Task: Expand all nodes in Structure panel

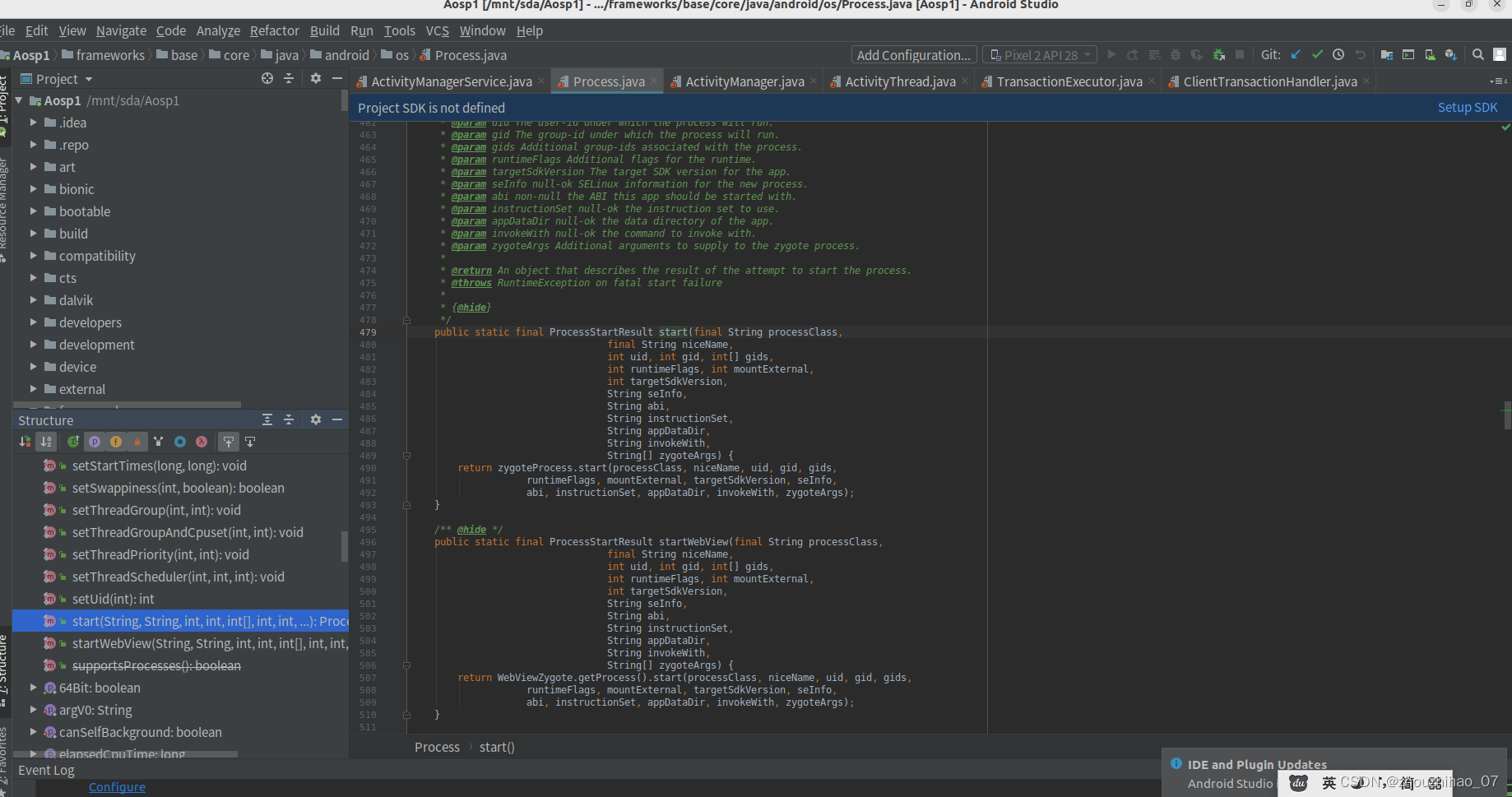Action: 267,419
